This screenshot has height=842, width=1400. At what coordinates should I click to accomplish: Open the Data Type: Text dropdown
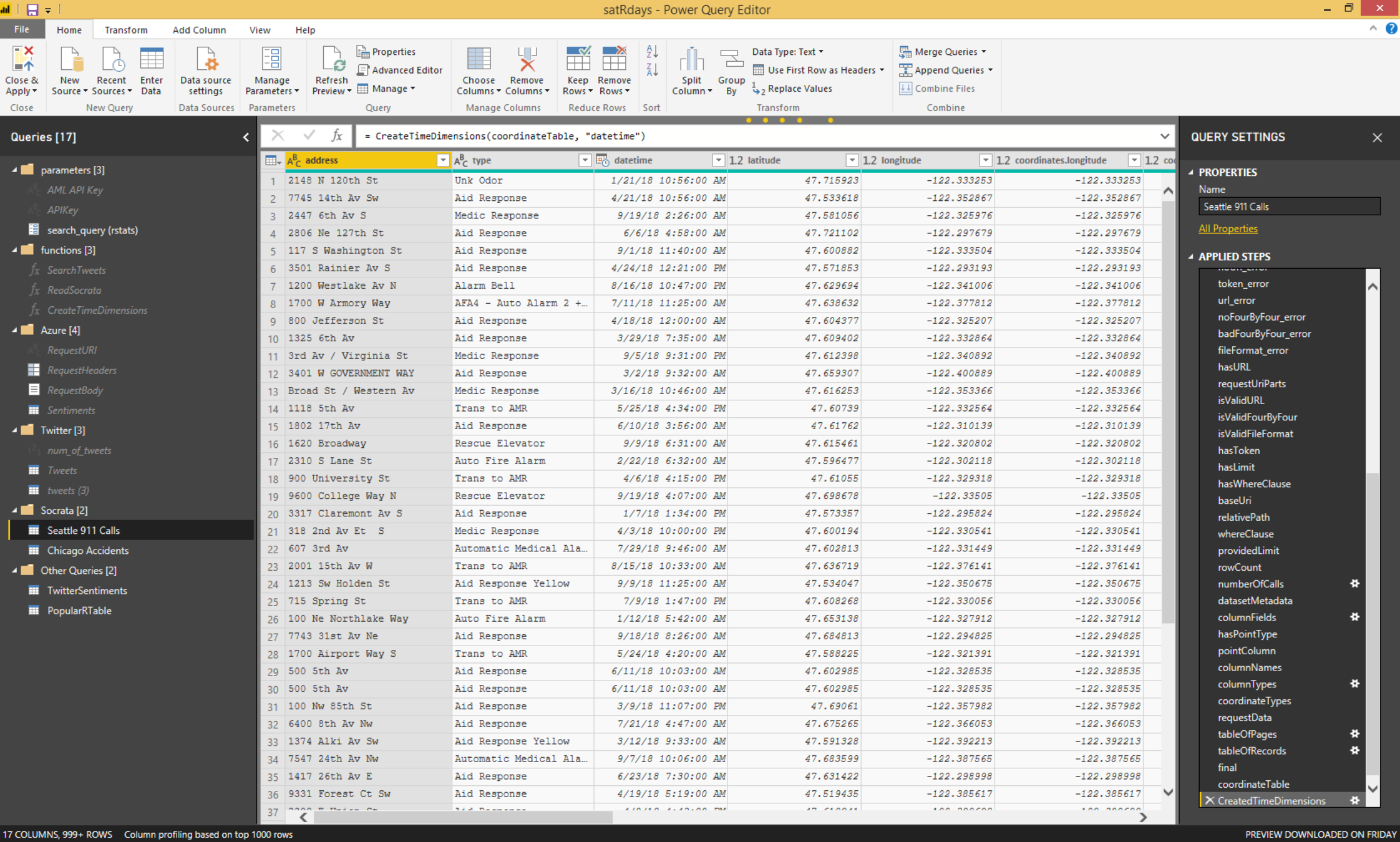tap(787, 52)
